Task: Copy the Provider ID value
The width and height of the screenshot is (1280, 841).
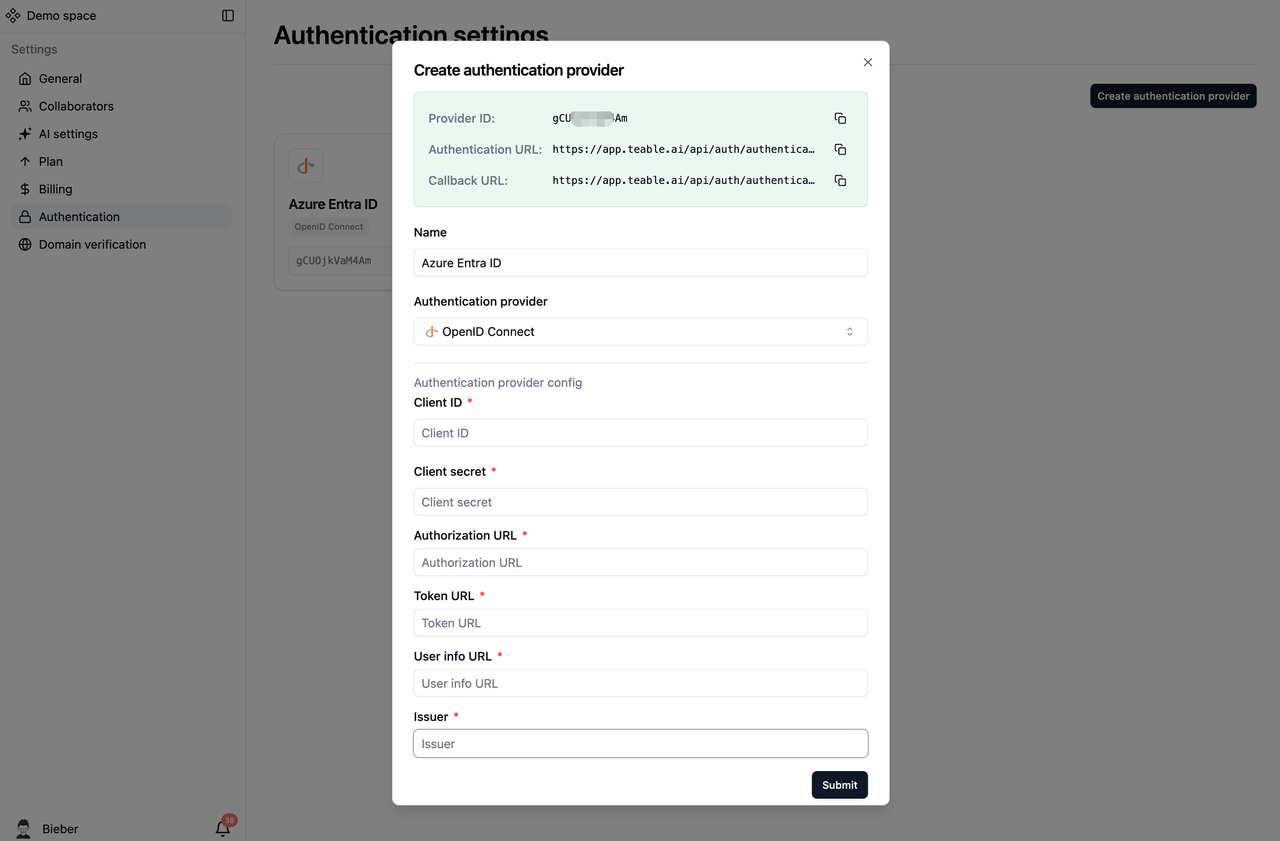Action: [840, 118]
